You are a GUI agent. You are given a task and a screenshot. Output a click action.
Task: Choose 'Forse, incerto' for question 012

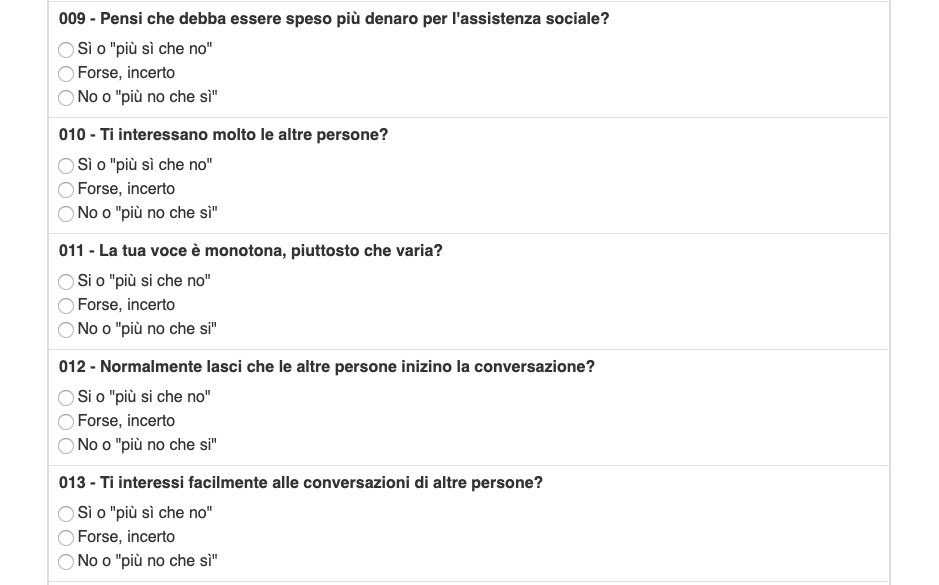pyautogui.click(x=66, y=422)
